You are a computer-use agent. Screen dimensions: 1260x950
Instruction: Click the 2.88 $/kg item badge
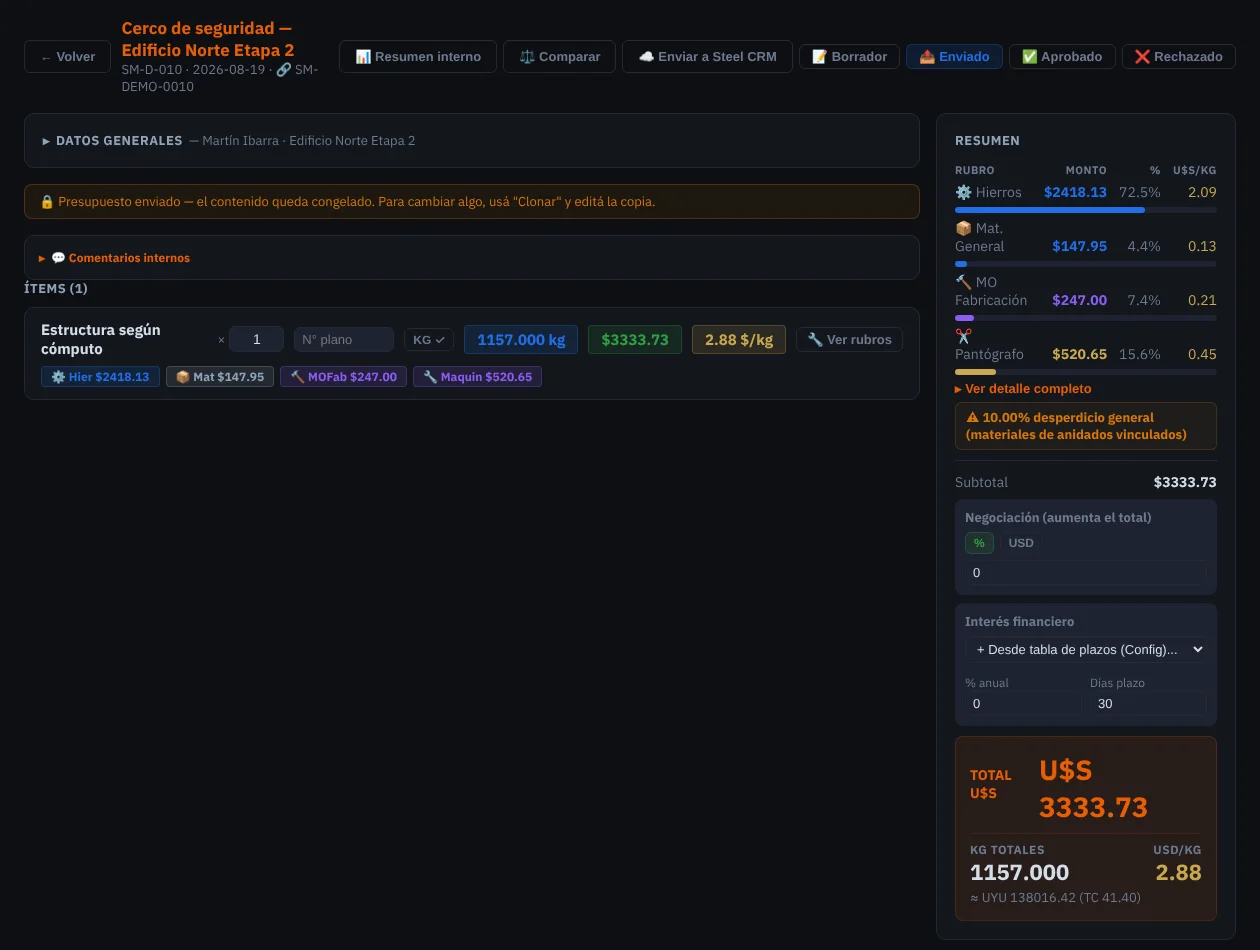pos(739,340)
